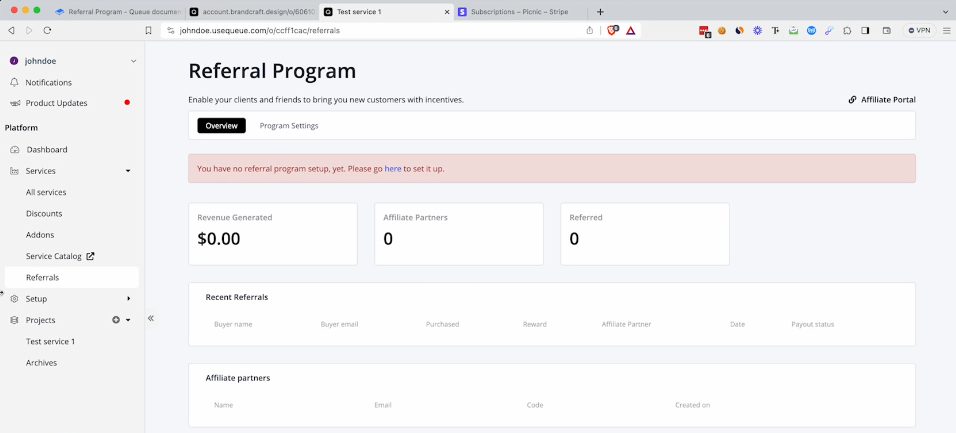The width and height of the screenshot is (956, 433).
Task: Collapse sidebar with double chevron
Action: pos(151,318)
